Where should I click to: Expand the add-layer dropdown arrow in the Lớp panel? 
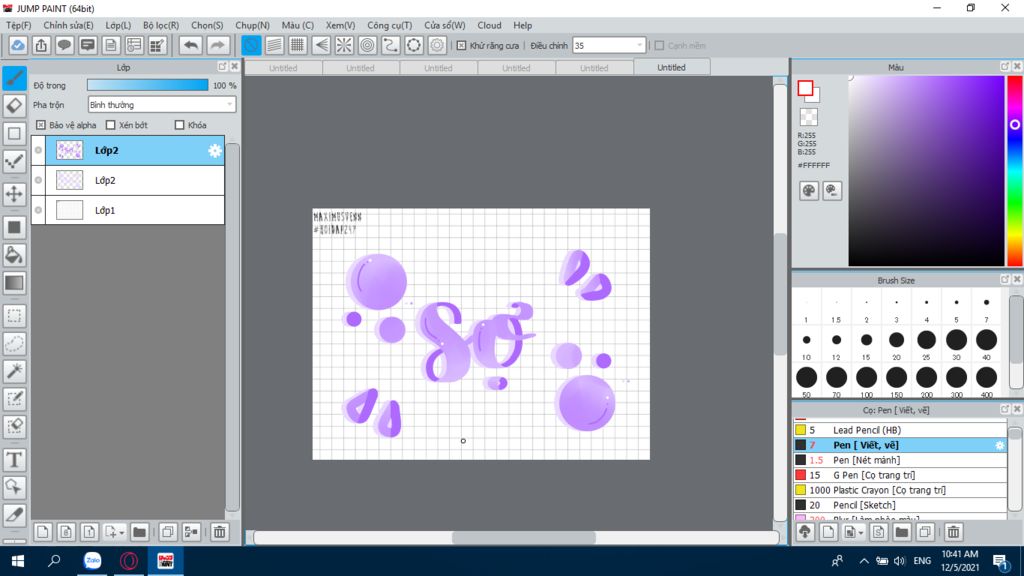121,533
